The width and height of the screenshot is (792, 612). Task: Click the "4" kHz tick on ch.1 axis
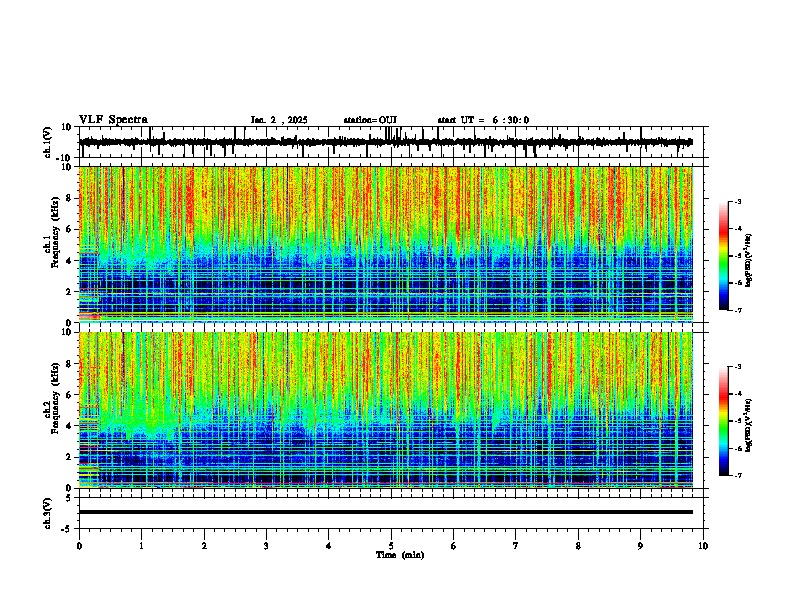tap(69, 261)
